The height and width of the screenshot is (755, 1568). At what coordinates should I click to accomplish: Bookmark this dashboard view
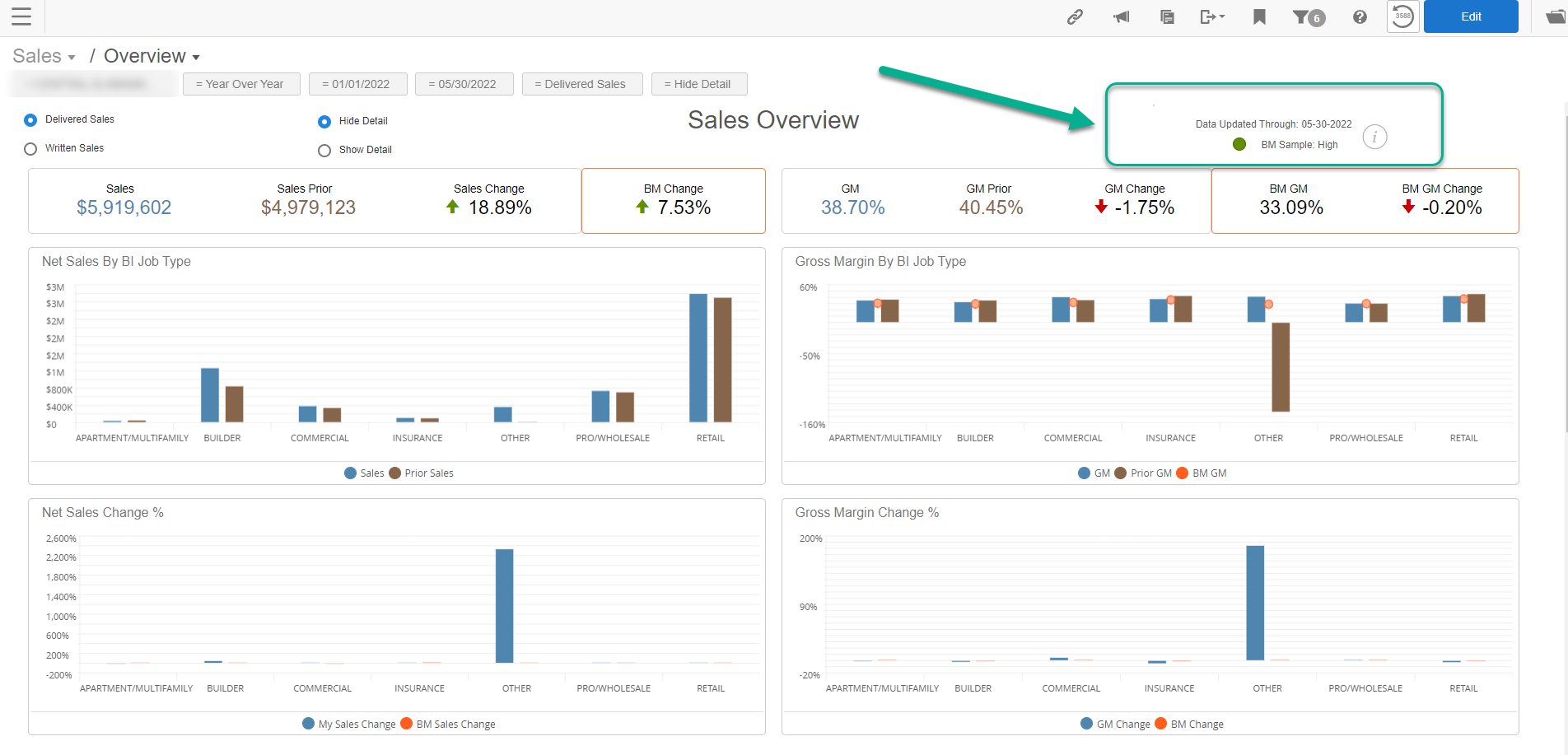coord(1259,16)
